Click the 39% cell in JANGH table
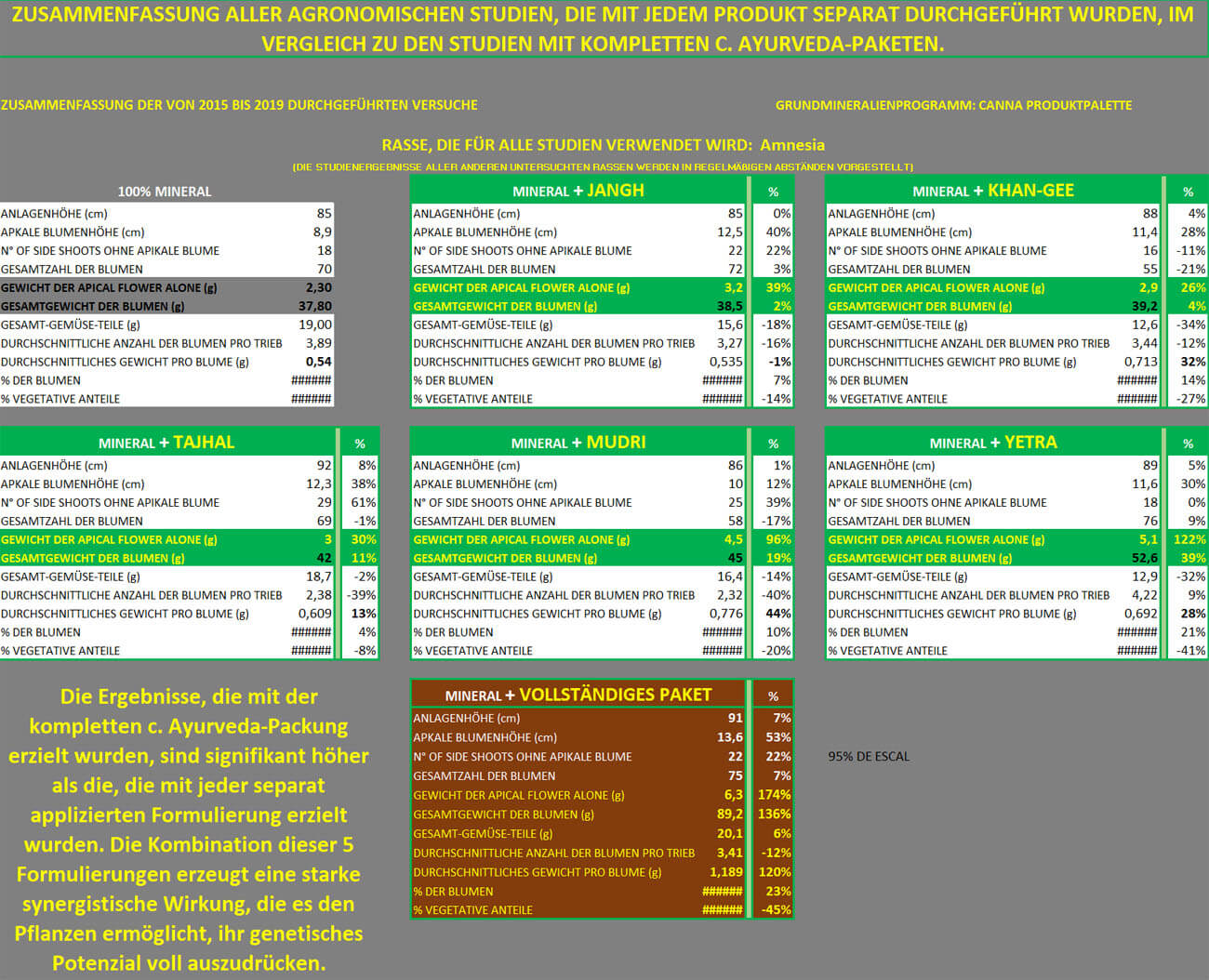Screen dimensions: 1209x980 777,287
